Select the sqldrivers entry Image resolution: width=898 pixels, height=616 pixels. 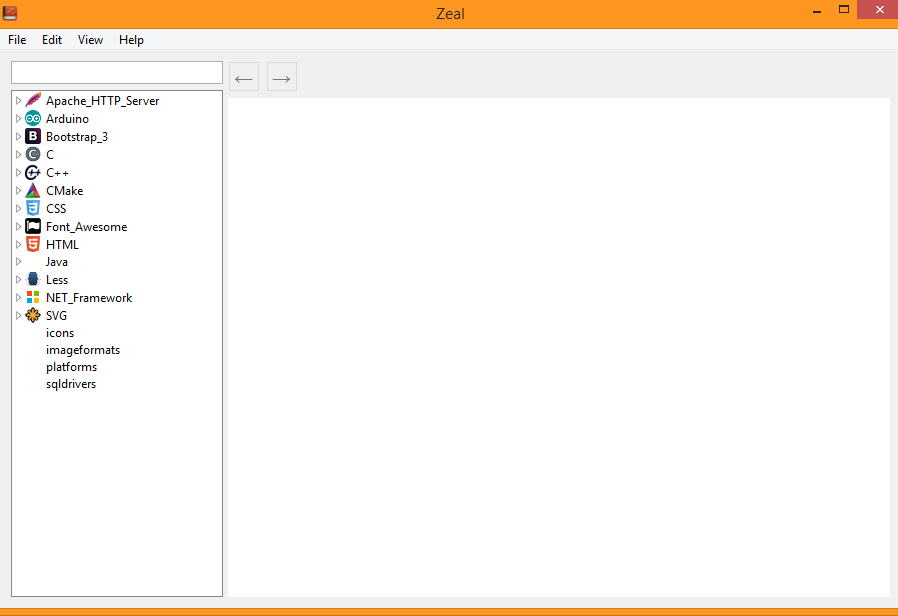(71, 384)
